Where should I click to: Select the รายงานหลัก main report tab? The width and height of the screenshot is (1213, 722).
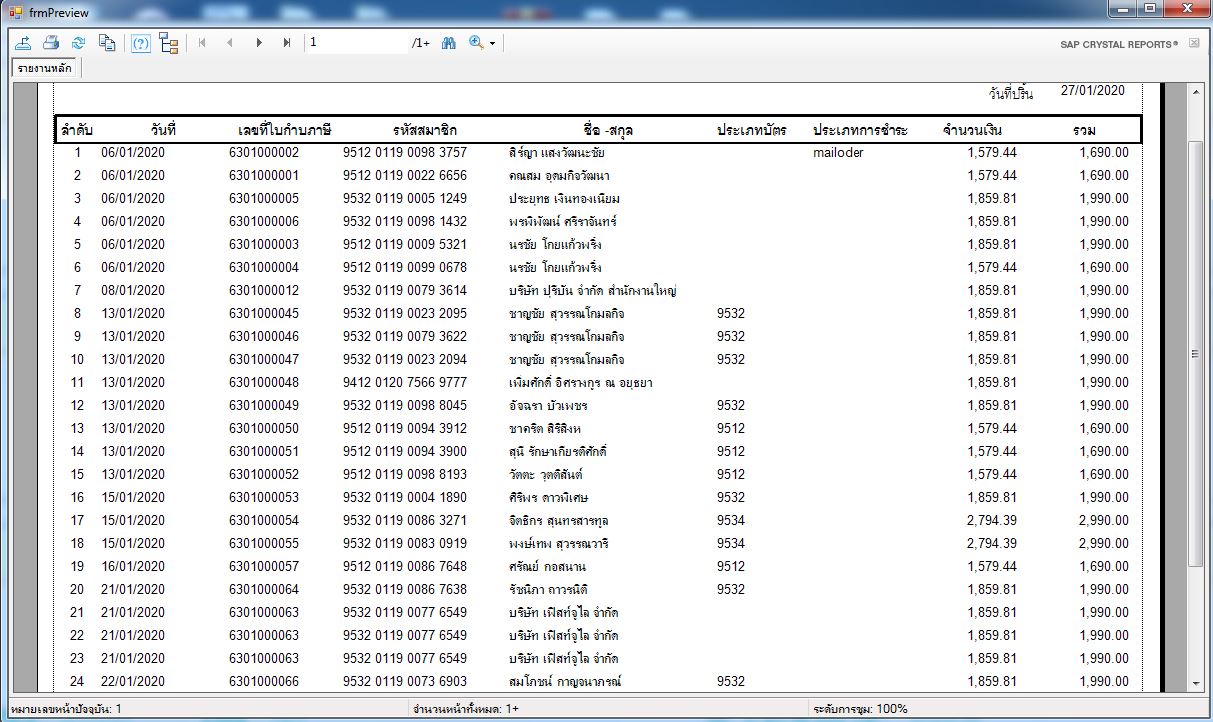[x=46, y=68]
